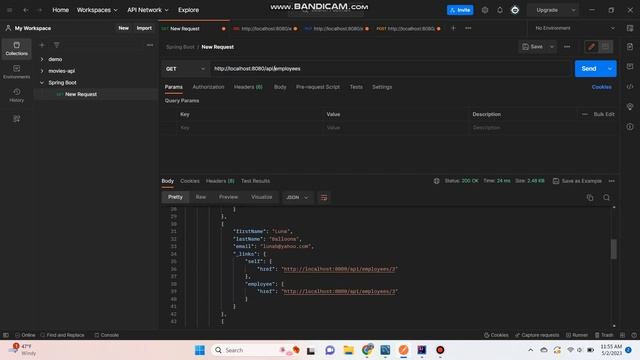This screenshot has width=640, height=360.
Task: Open the code snippet icon in the right sidebar
Action: coord(630,87)
